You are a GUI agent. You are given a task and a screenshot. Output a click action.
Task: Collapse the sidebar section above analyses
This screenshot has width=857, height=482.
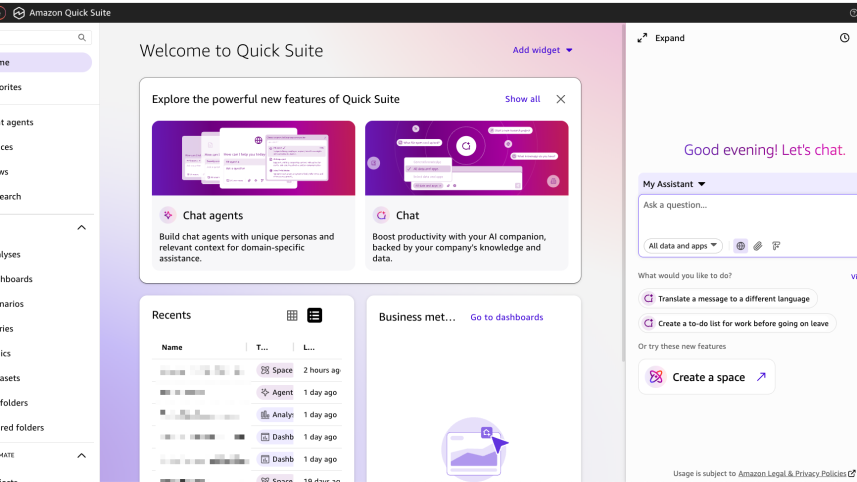pos(81,227)
